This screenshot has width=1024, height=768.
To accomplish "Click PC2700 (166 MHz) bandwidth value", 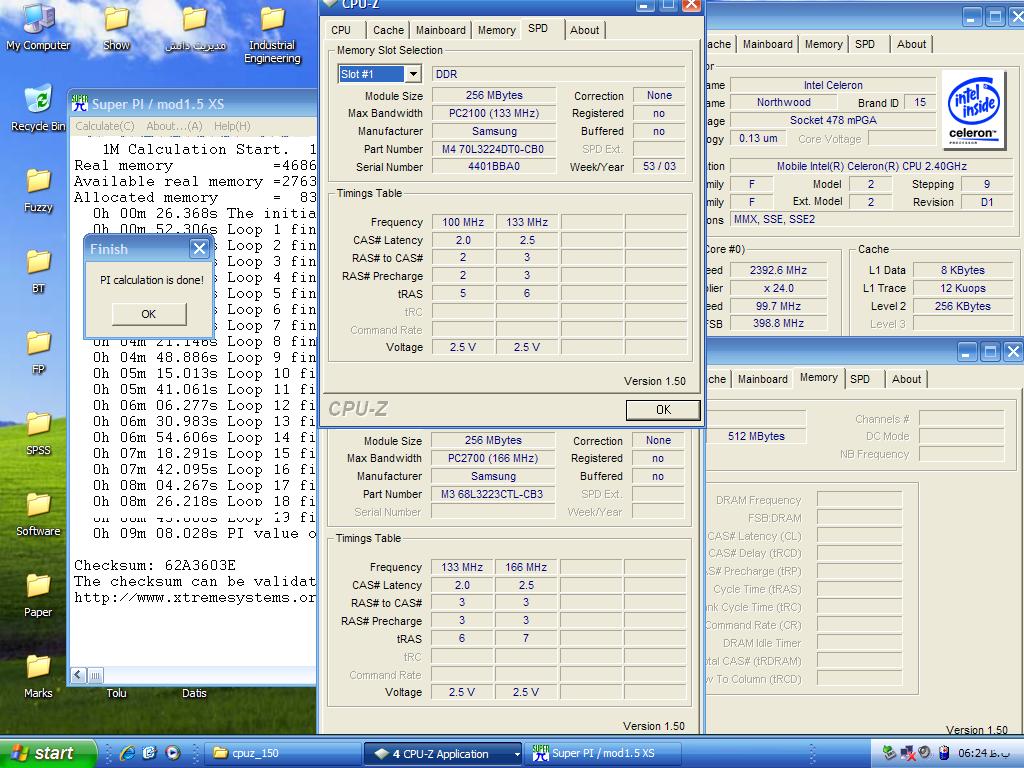I will [x=492, y=458].
